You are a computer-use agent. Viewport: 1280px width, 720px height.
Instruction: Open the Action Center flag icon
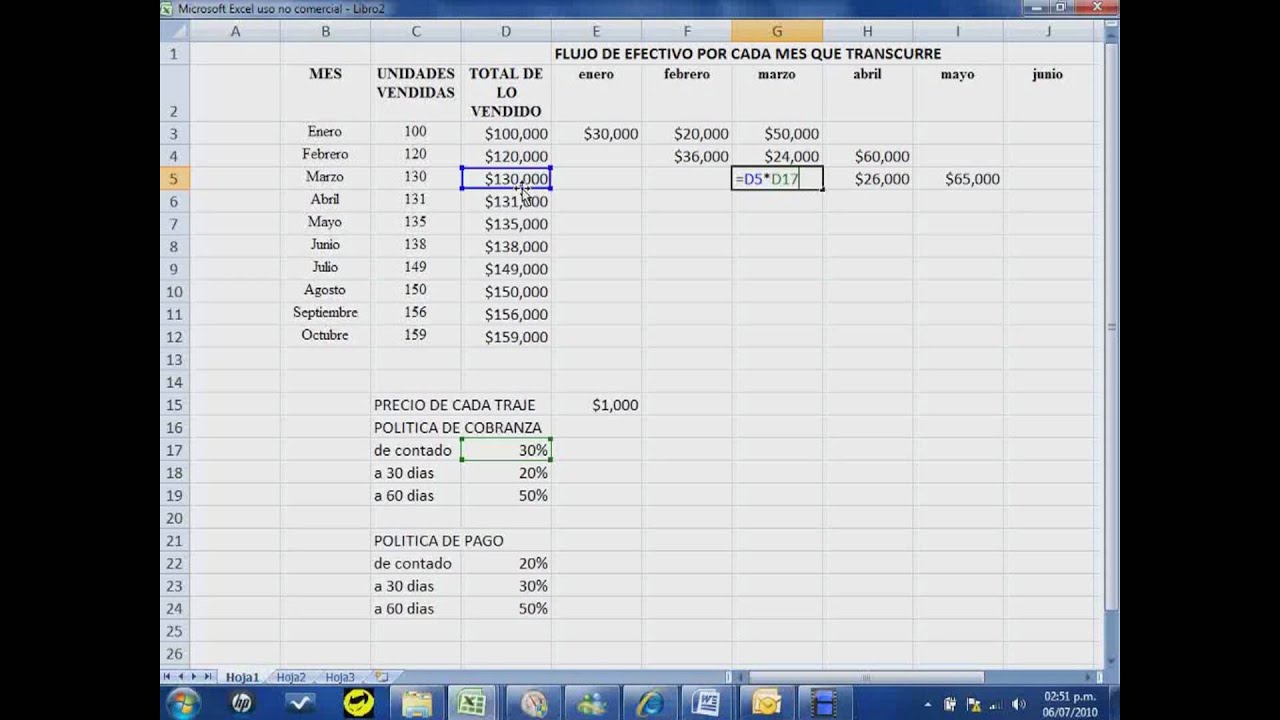pyautogui.click(x=973, y=704)
